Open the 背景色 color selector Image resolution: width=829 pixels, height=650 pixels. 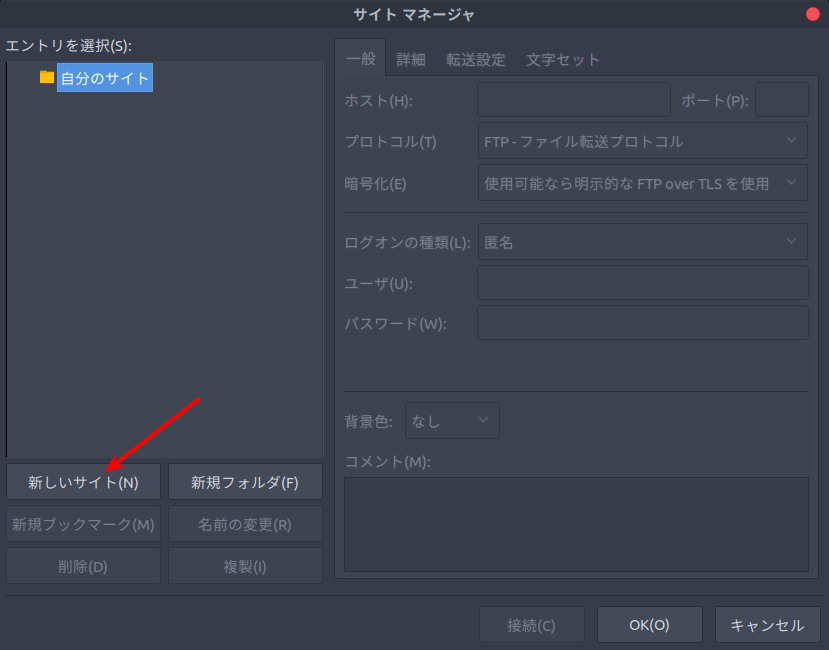(x=452, y=421)
